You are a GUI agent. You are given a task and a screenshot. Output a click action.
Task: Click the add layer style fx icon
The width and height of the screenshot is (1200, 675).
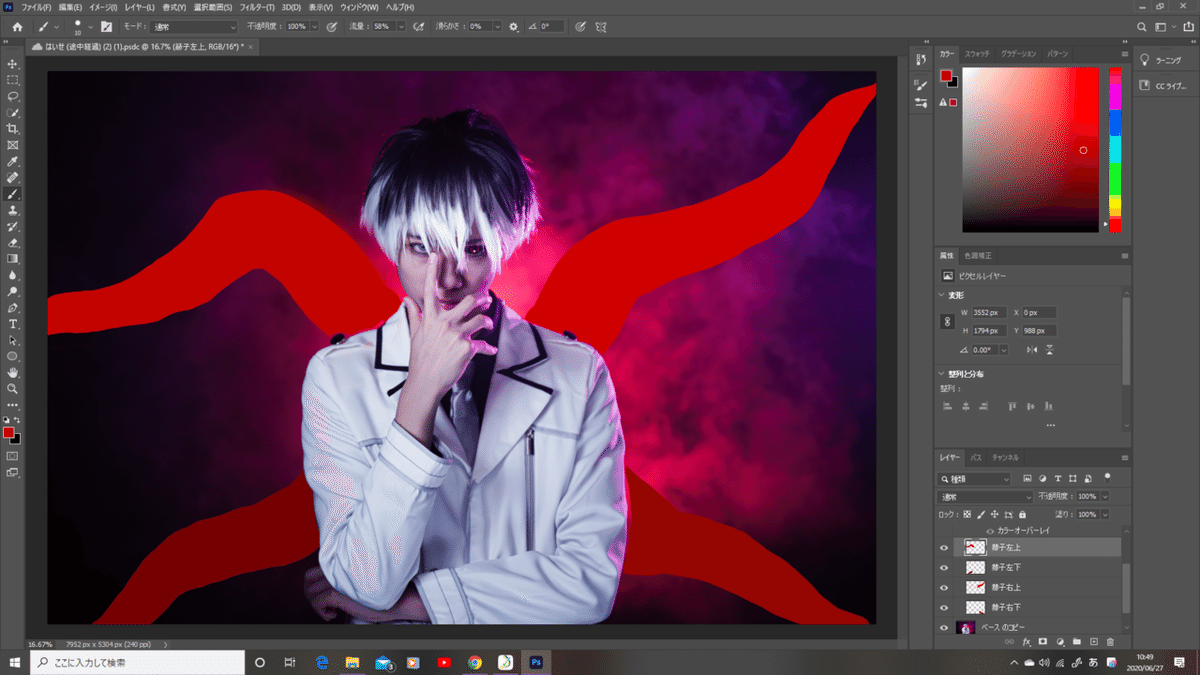click(x=1026, y=641)
